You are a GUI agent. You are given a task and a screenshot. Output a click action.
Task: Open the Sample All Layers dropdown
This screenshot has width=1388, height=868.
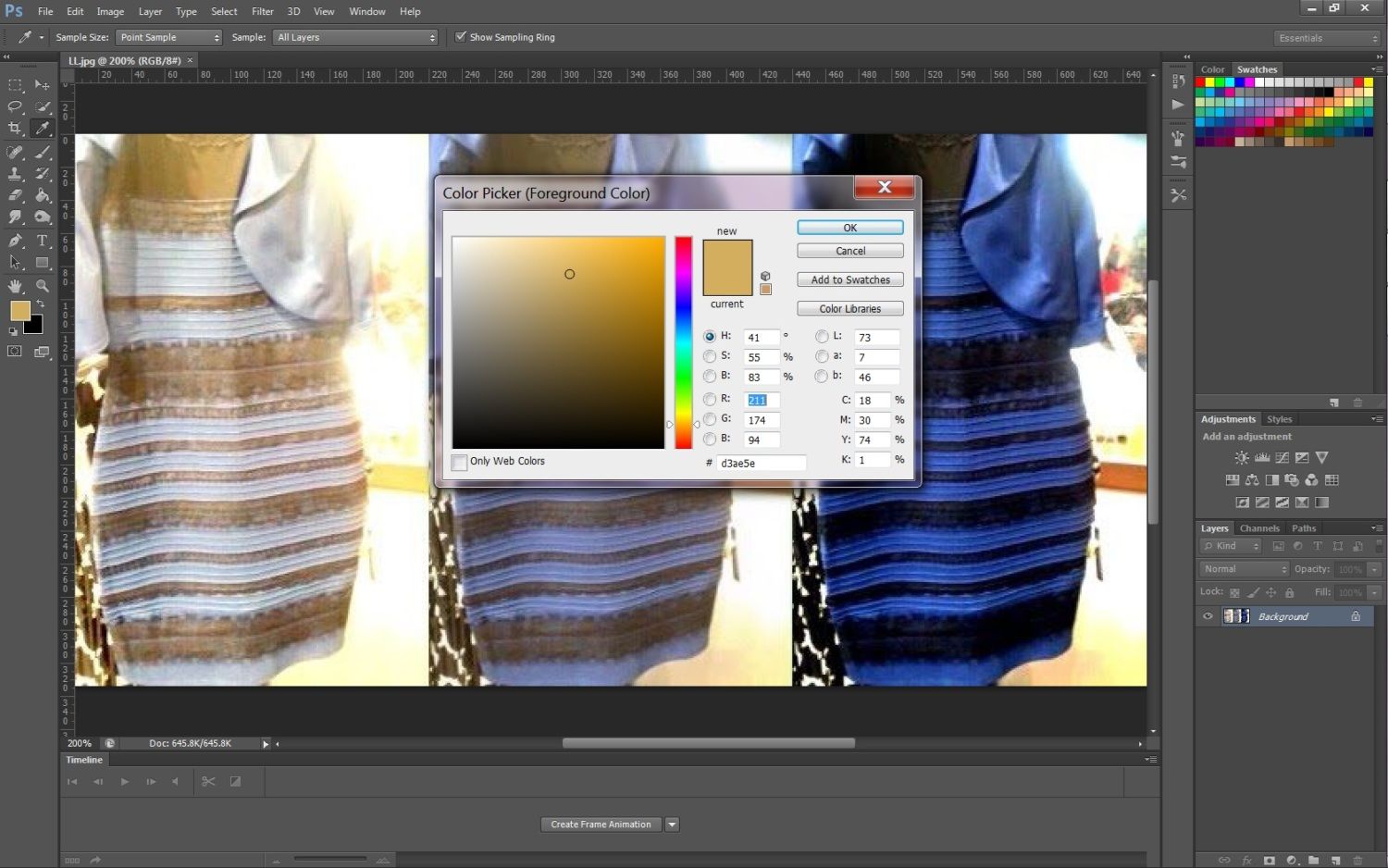click(x=355, y=37)
